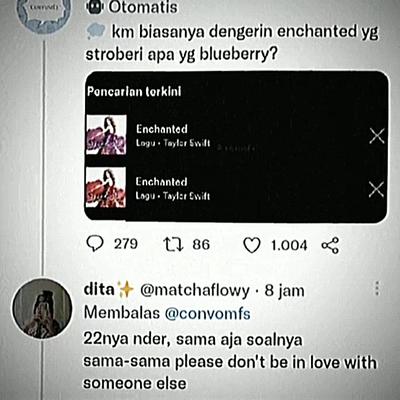The width and height of the screenshot is (400, 400).
Task: Open dita's profile picture
Action: (42, 309)
